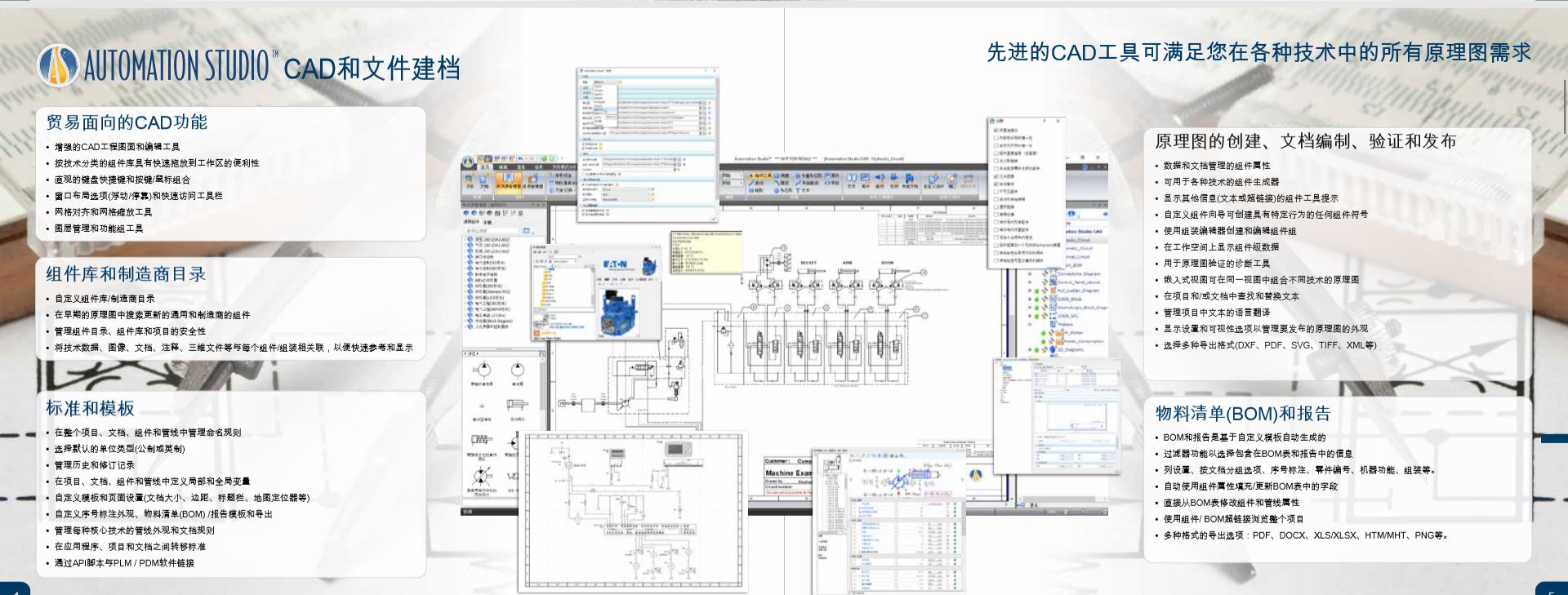Expand the Siemens PLC library entry
The height and width of the screenshot is (595, 1568).
coord(465,291)
